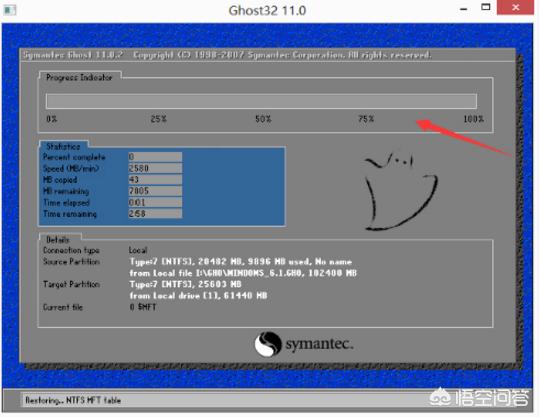Close the Ghost32 11.0 window
539x417 pixels.
[515, 8]
